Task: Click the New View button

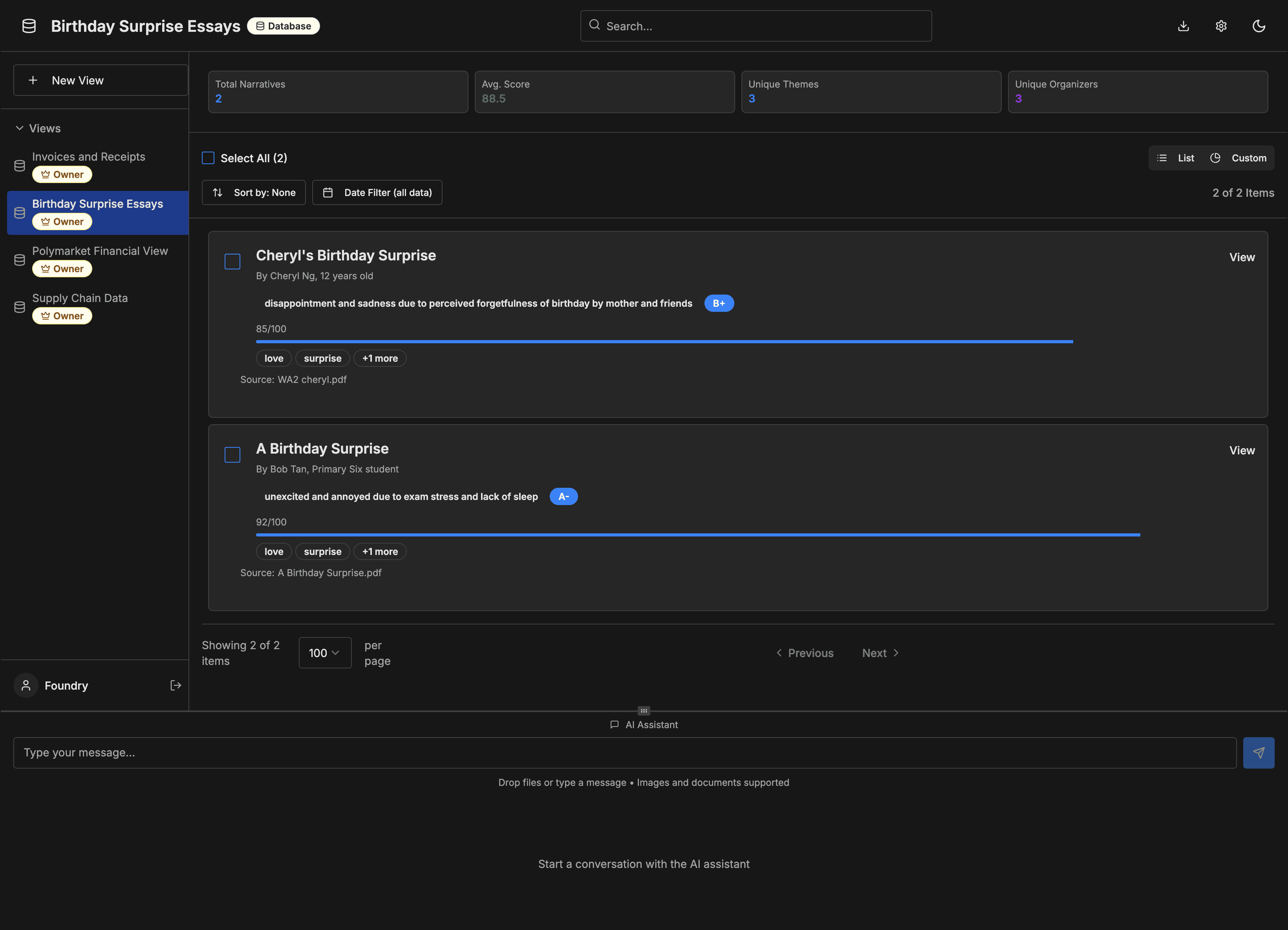Action: tap(101, 80)
